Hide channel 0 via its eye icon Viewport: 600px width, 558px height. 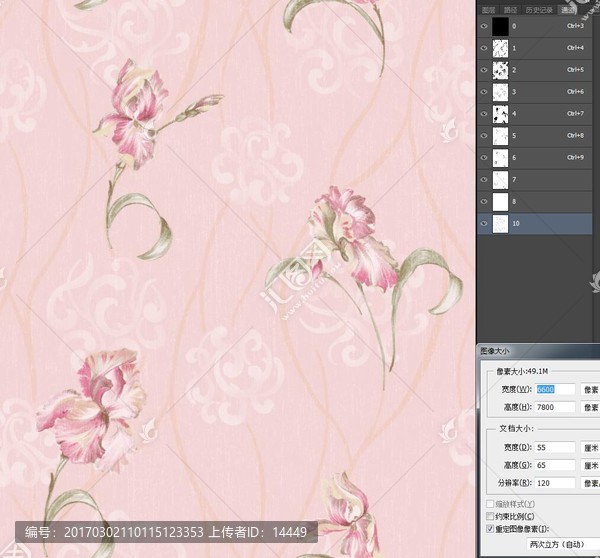point(484,26)
